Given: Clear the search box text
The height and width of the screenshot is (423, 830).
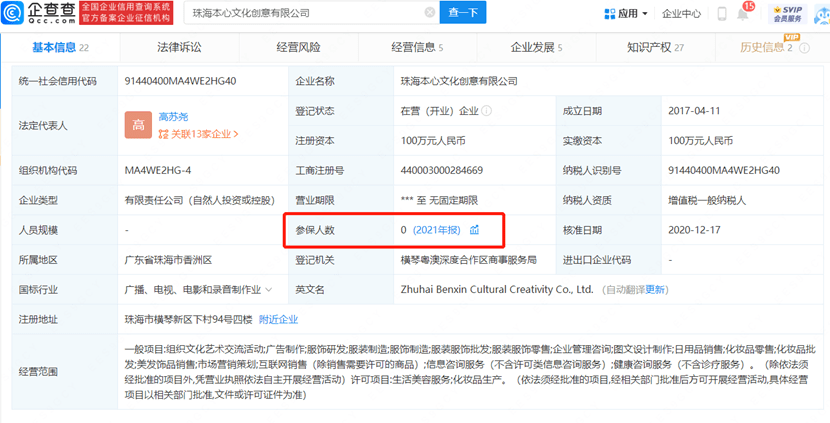Looking at the screenshot, I should point(430,13).
